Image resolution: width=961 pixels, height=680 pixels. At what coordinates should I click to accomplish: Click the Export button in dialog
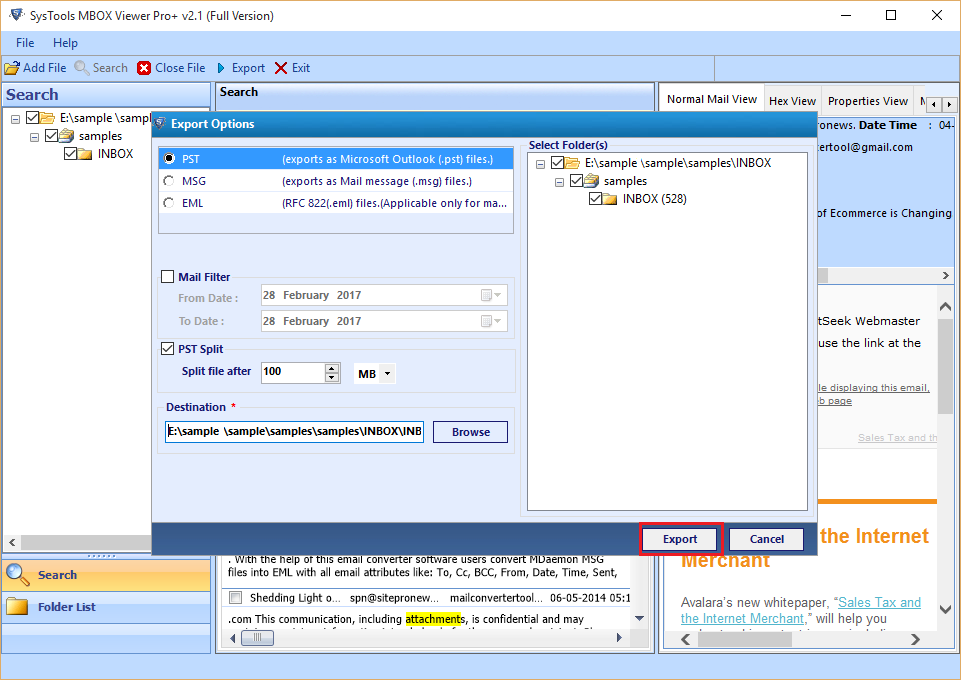click(680, 539)
